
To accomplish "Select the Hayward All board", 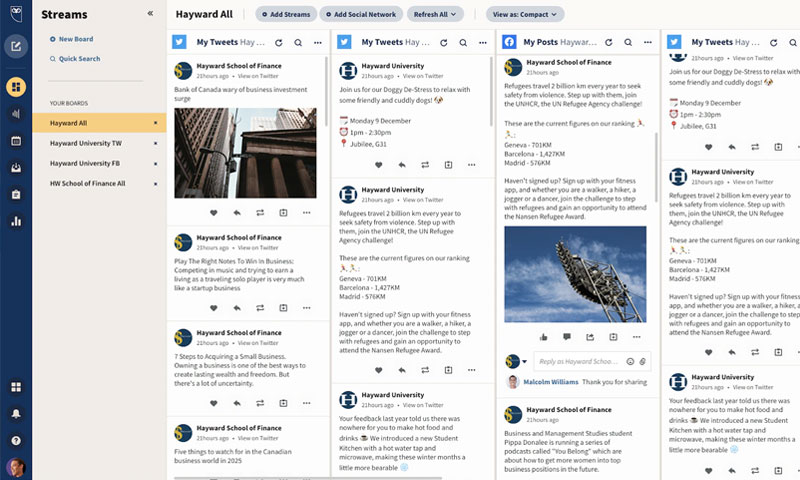I will [x=99, y=123].
